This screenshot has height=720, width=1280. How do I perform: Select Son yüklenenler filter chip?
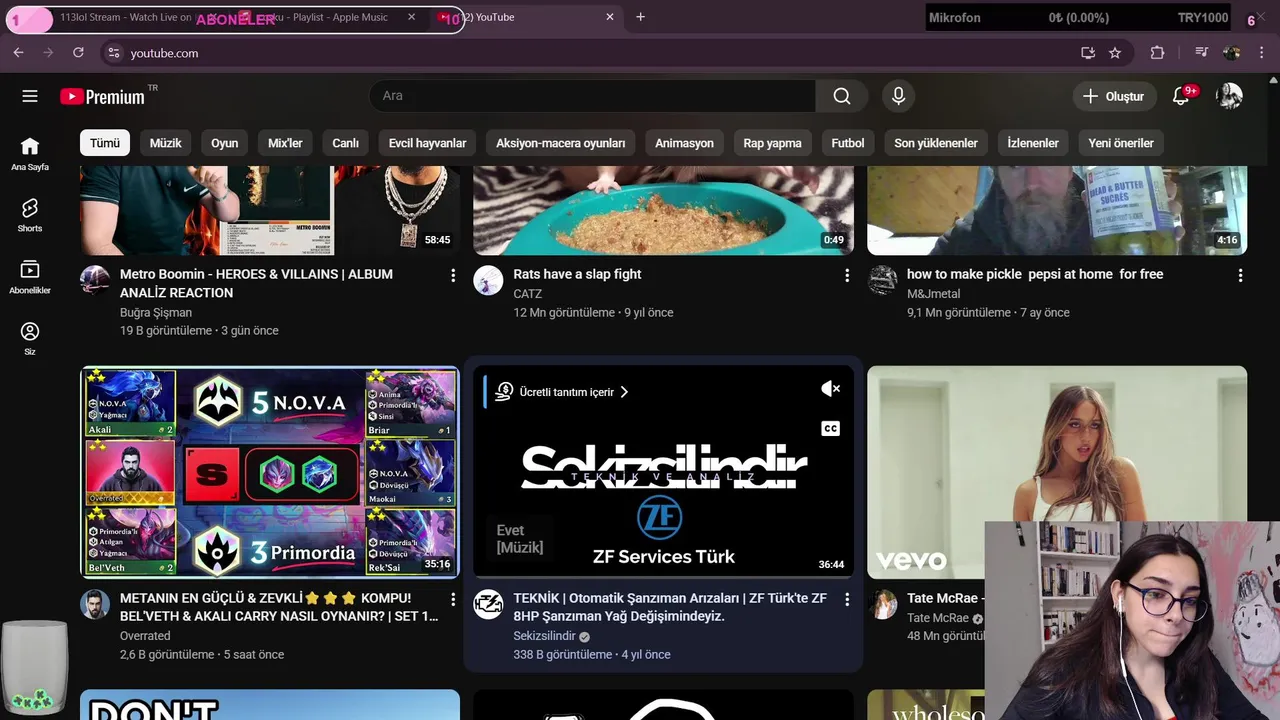(x=936, y=143)
